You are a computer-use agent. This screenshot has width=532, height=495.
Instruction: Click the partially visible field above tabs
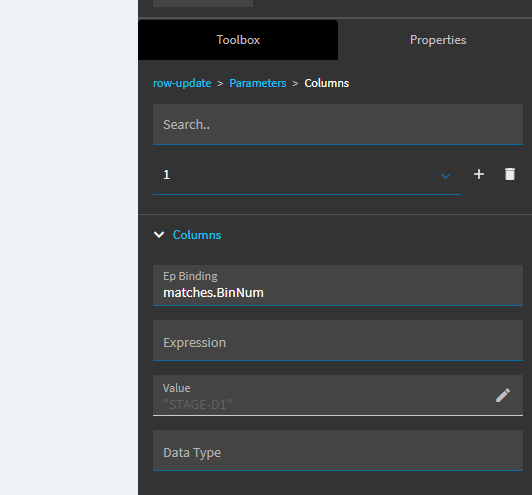pos(203,3)
